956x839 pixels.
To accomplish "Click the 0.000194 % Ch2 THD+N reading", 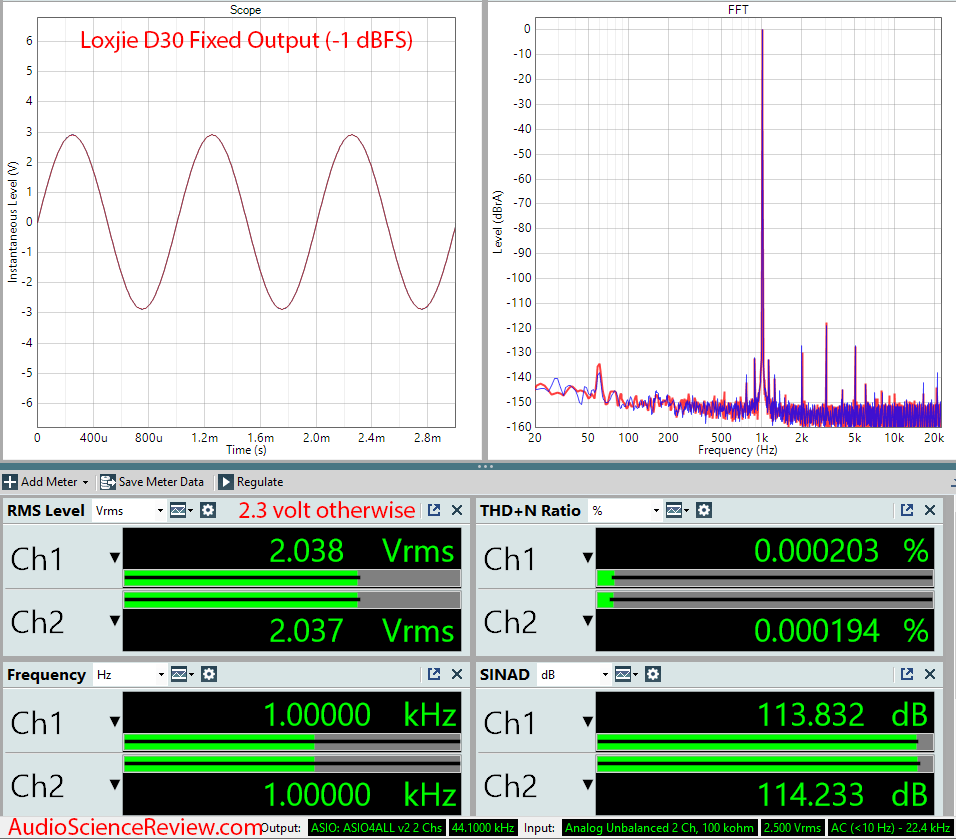I will click(x=841, y=630).
